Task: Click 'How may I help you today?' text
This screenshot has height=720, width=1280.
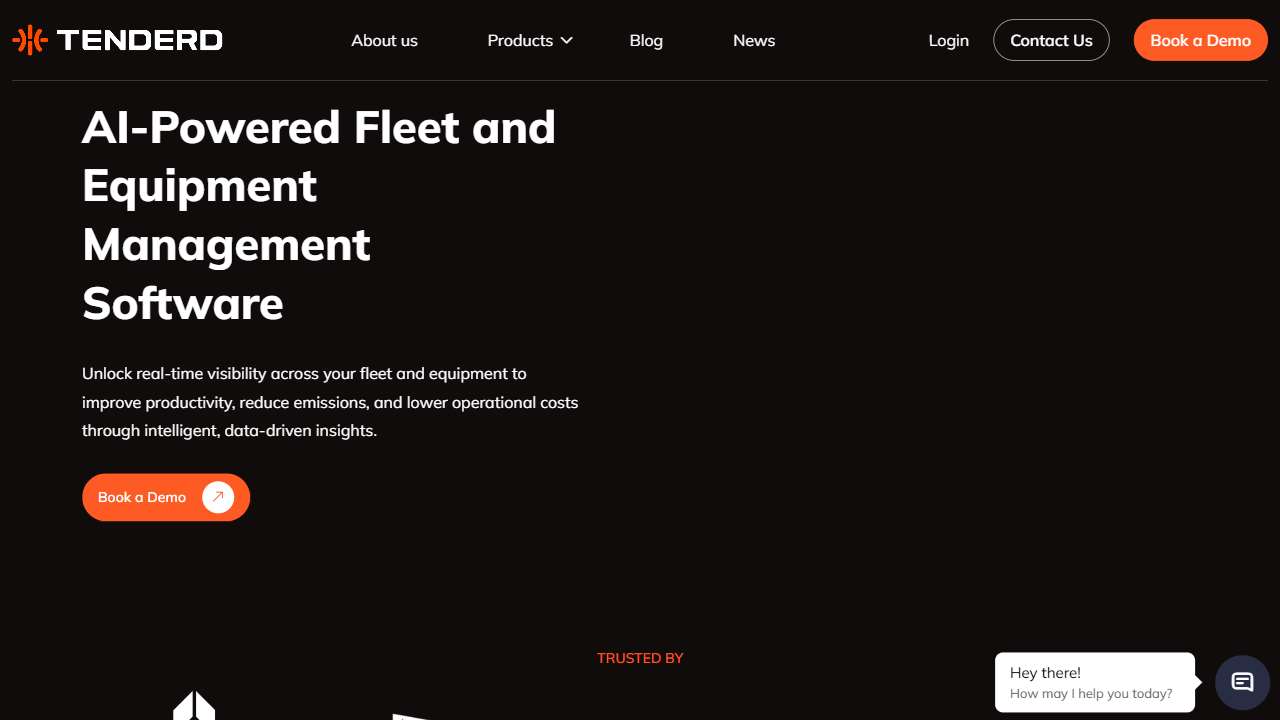Action: click(1091, 694)
